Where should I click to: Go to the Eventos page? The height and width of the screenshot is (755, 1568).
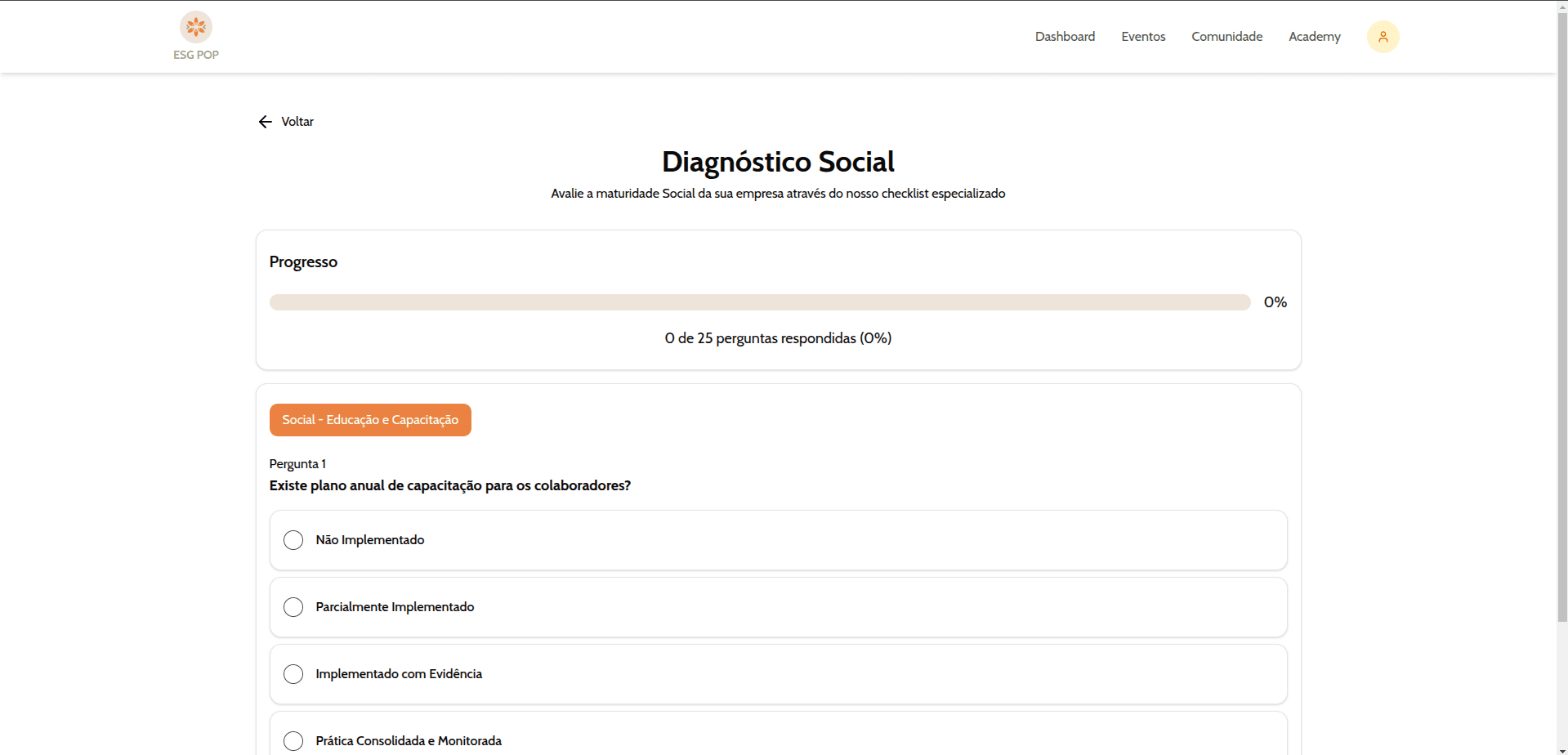click(x=1143, y=37)
